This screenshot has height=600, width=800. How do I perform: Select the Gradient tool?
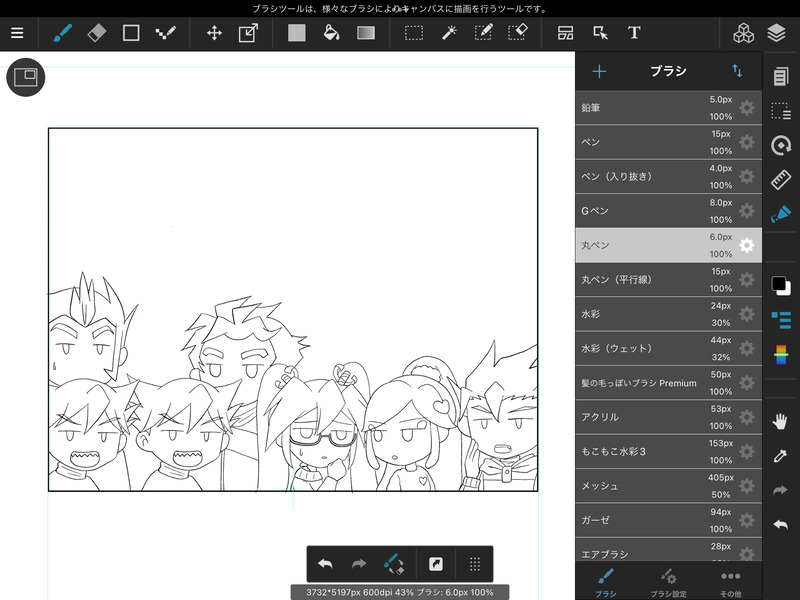(x=366, y=33)
